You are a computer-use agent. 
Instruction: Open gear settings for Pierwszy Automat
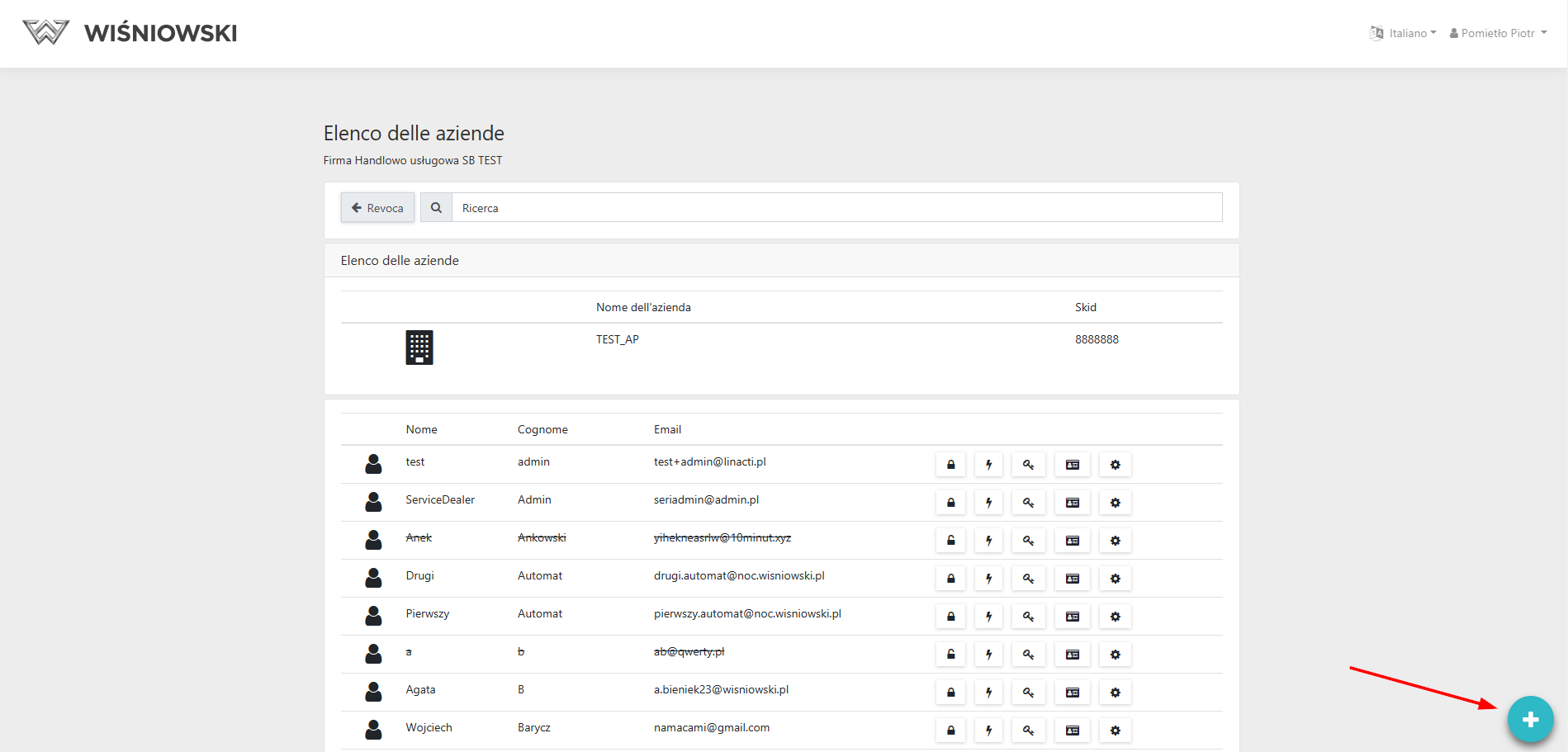point(1115,617)
